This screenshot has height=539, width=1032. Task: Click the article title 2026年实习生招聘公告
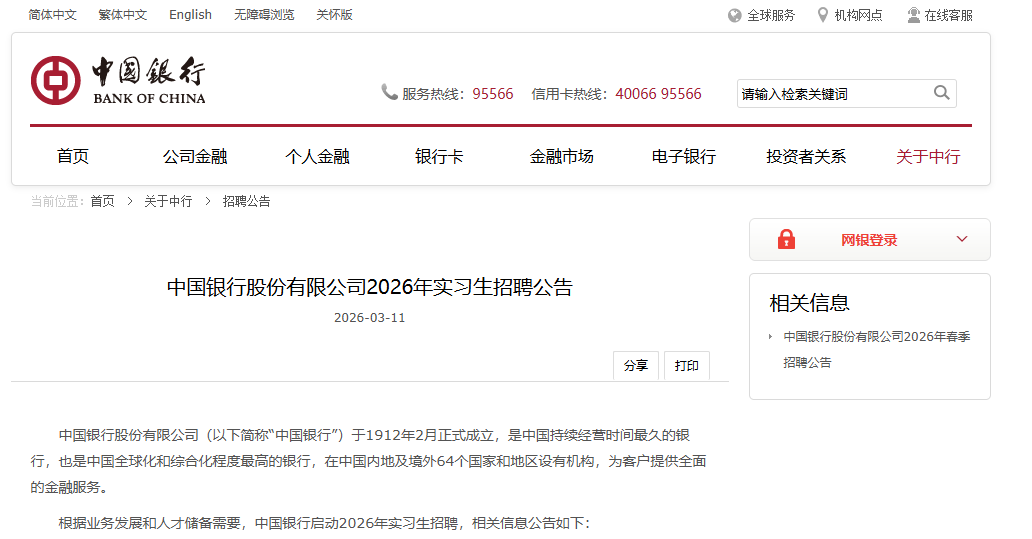click(x=369, y=287)
